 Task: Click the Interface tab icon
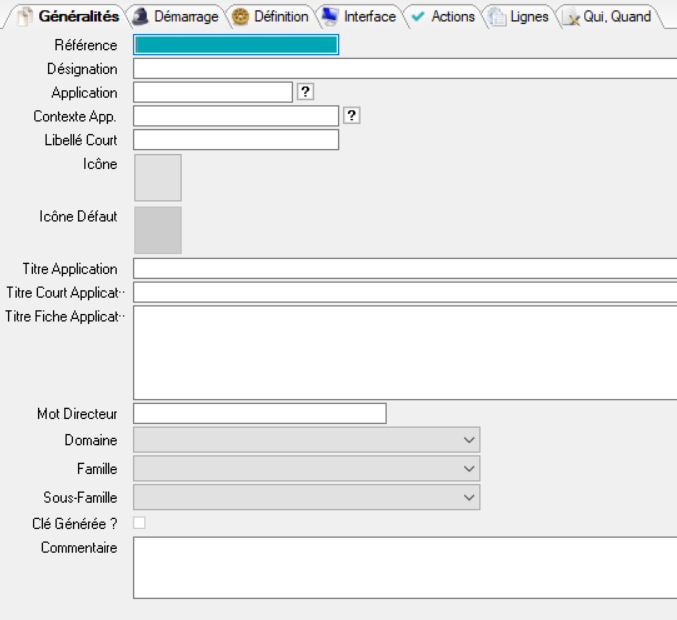click(330, 17)
